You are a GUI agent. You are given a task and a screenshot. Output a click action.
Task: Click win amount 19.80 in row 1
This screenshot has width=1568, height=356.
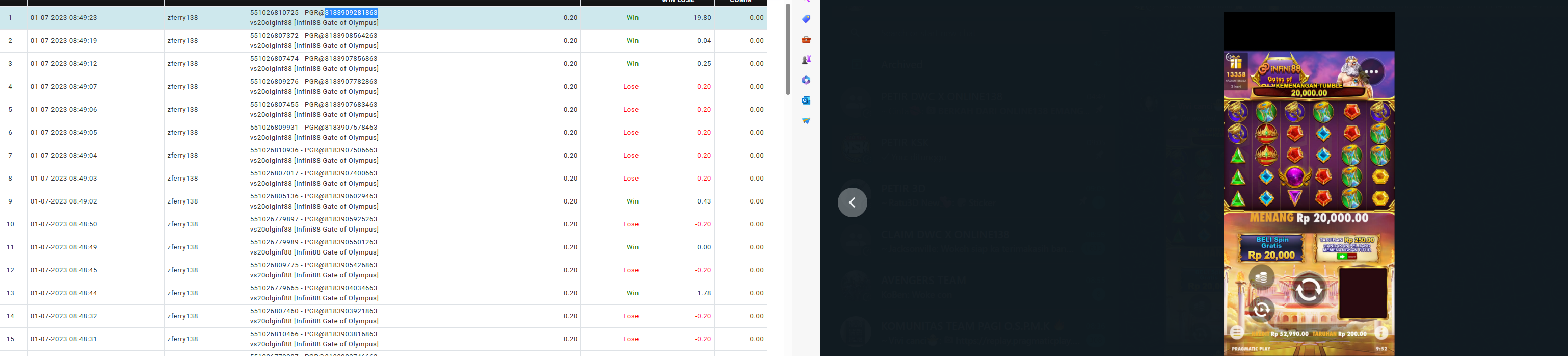(702, 18)
